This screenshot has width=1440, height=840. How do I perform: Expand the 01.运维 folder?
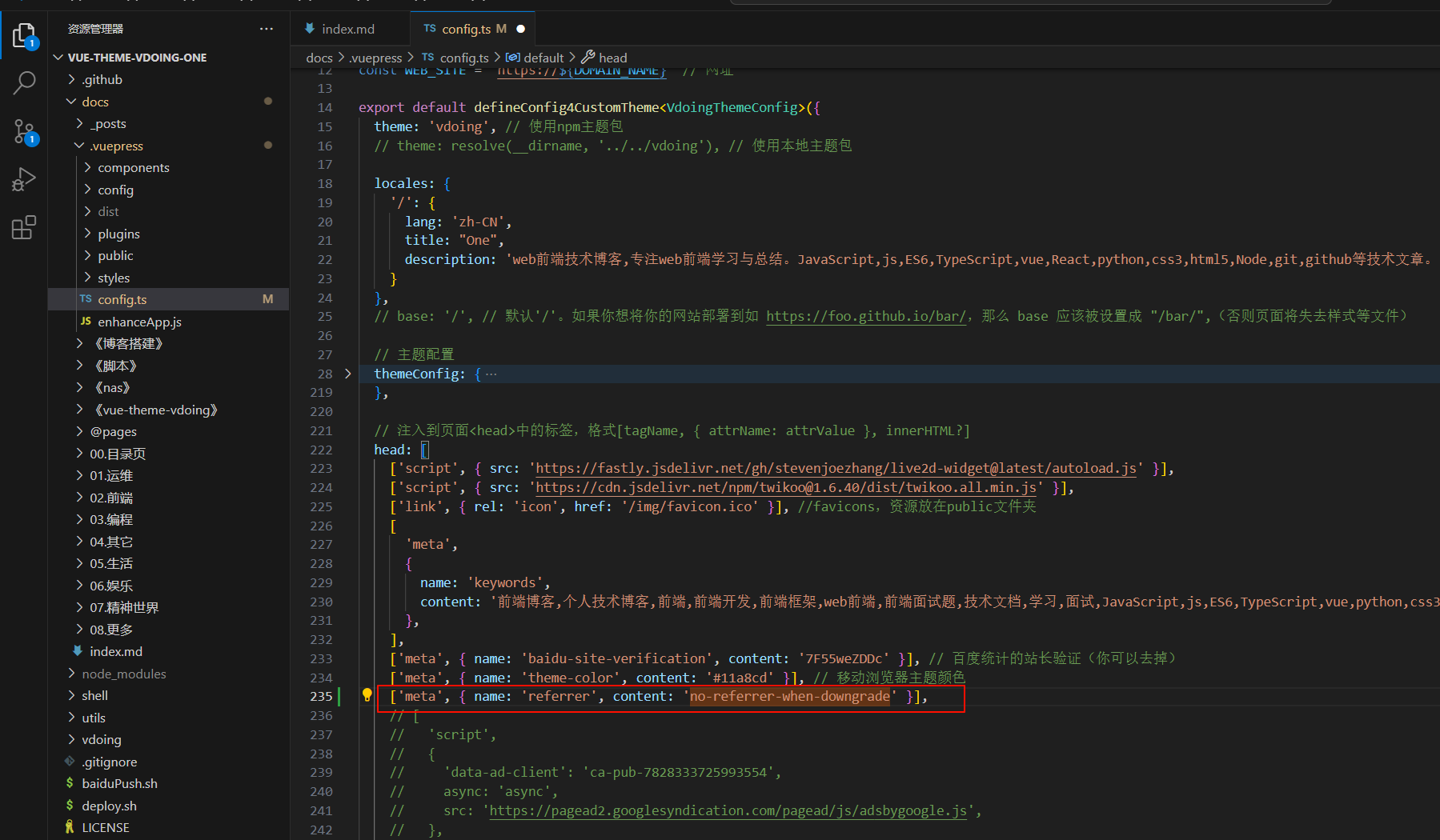tap(79, 475)
